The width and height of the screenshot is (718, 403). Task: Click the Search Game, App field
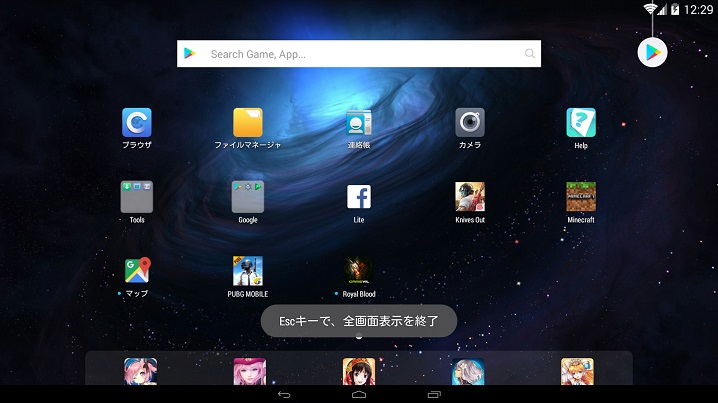point(360,54)
